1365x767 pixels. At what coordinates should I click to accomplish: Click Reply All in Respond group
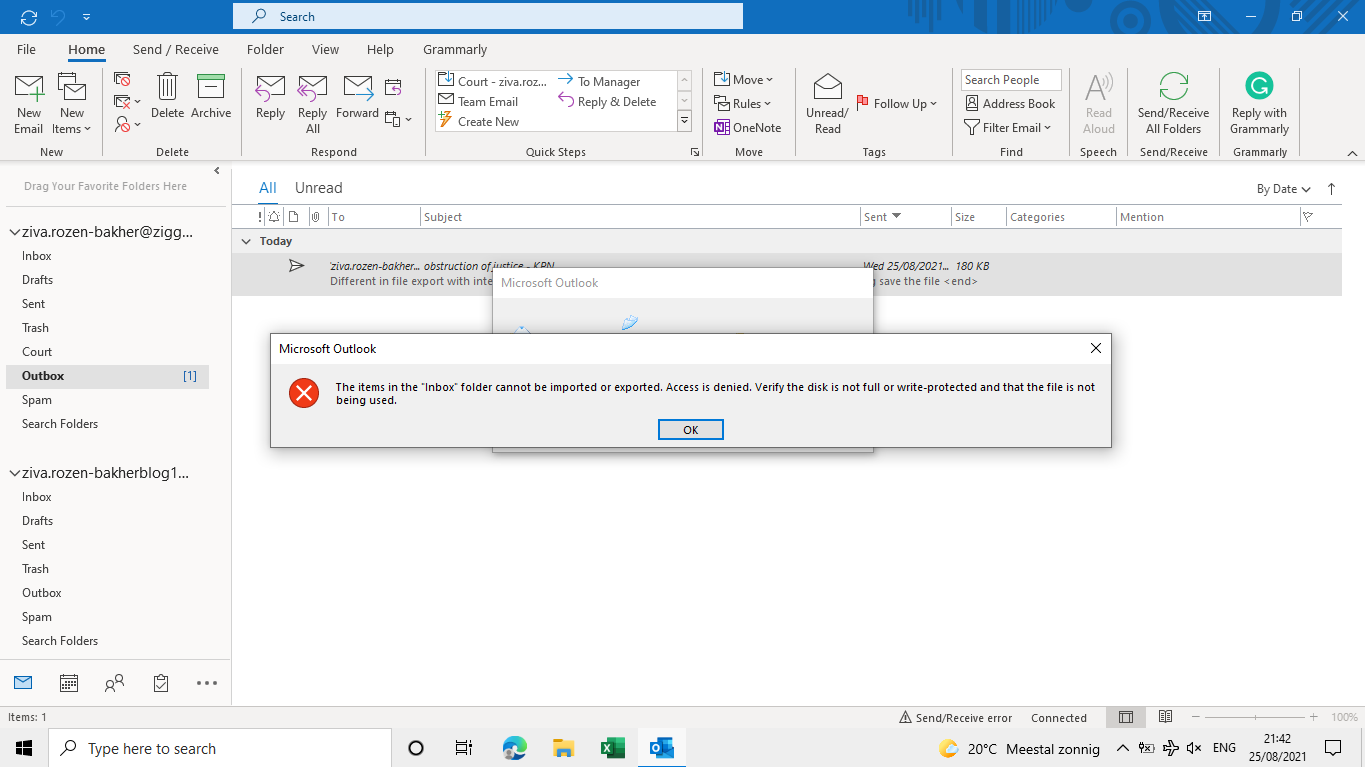click(313, 104)
